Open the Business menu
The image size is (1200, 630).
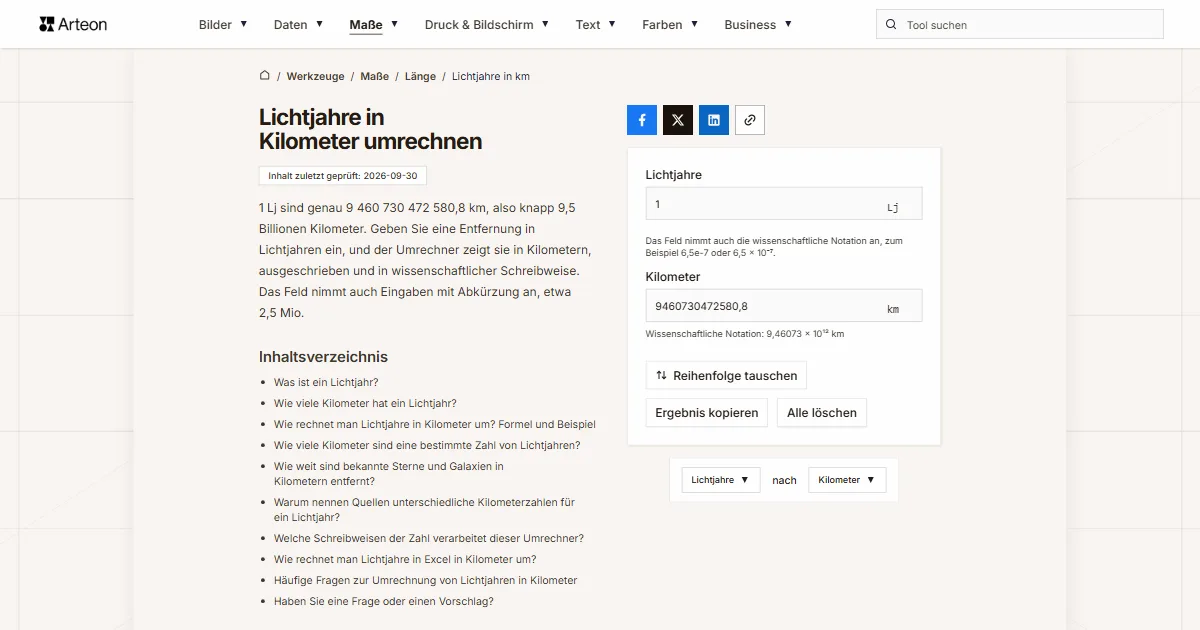(758, 25)
